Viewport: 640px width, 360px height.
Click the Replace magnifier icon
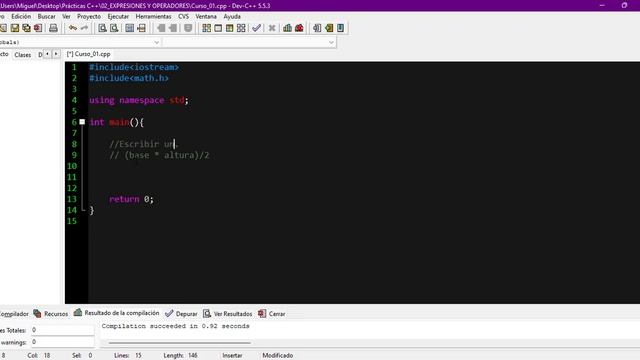(114, 28)
